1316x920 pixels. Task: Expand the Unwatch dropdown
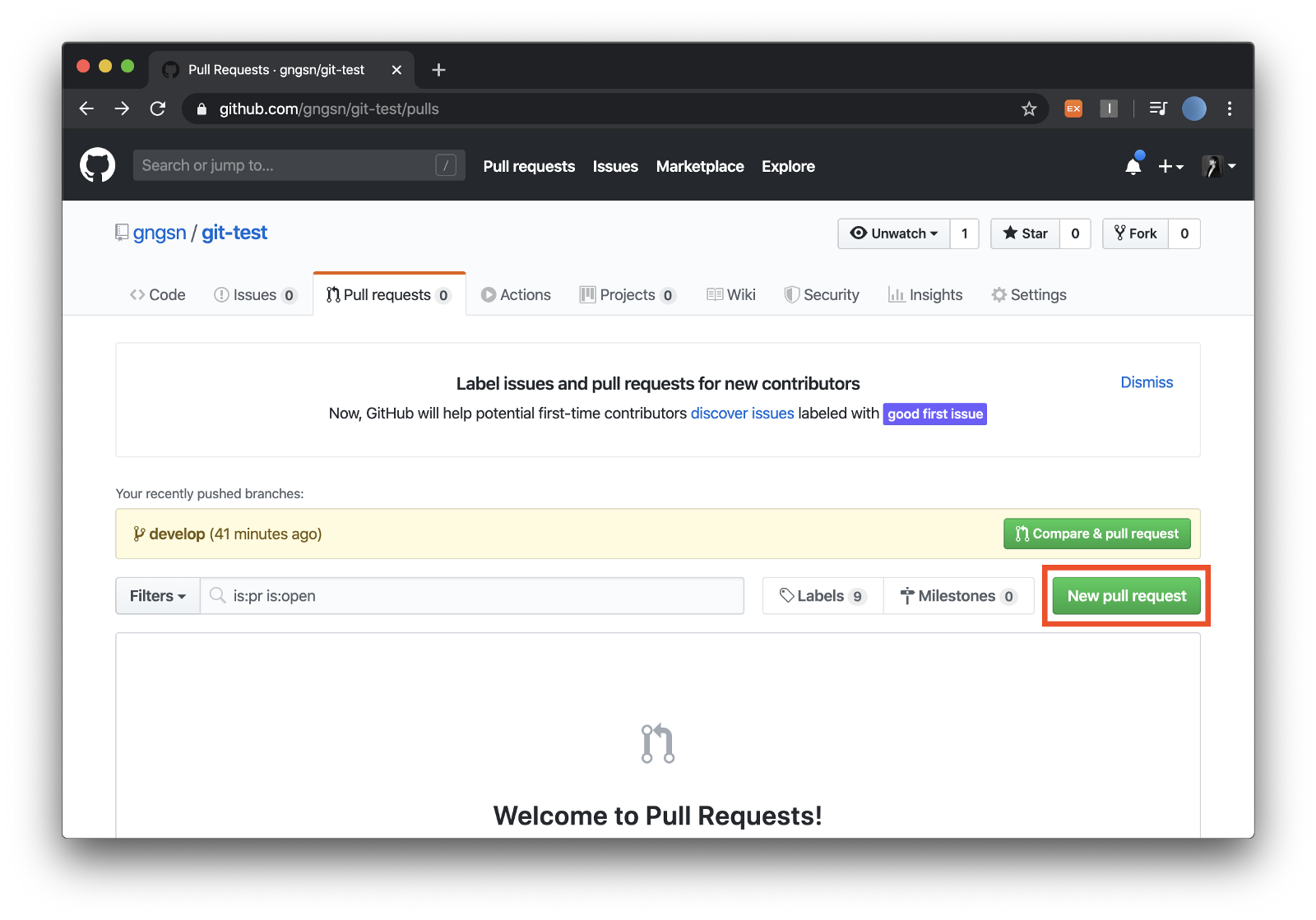coord(894,233)
